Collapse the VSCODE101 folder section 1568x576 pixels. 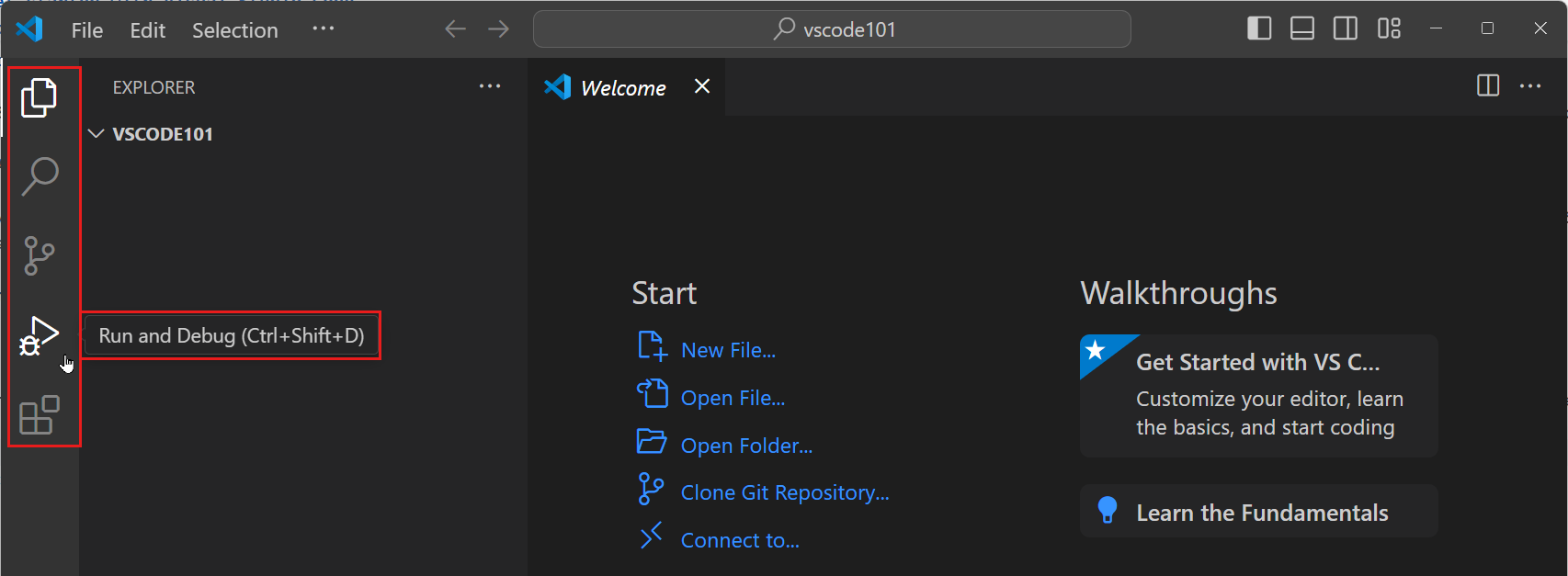point(96,134)
